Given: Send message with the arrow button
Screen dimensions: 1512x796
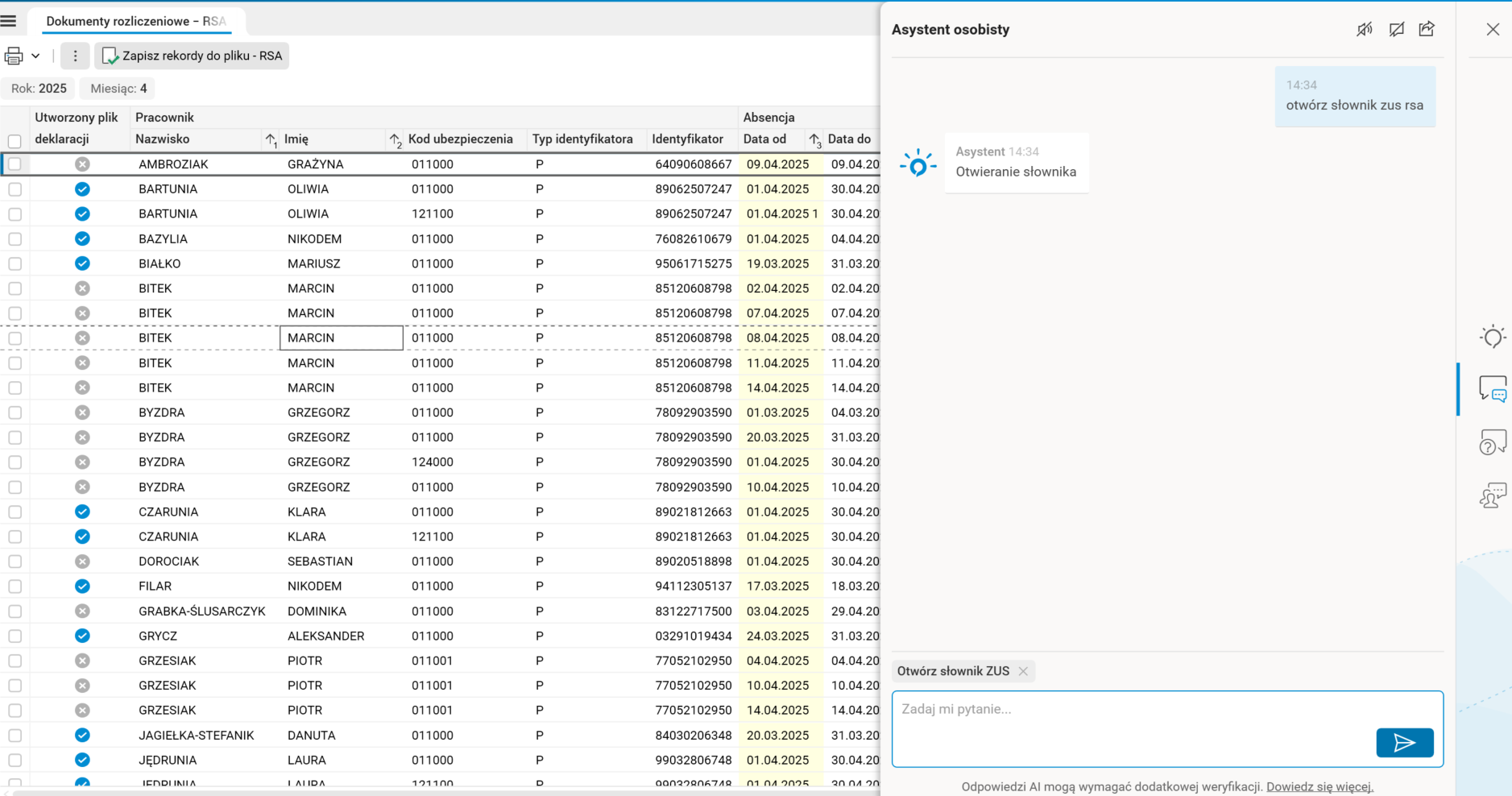Looking at the screenshot, I should point(1404,743).
